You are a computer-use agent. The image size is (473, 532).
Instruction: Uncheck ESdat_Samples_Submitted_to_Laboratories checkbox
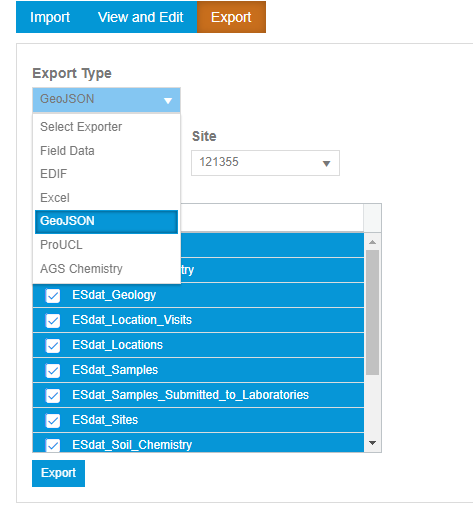pos(53,396)
